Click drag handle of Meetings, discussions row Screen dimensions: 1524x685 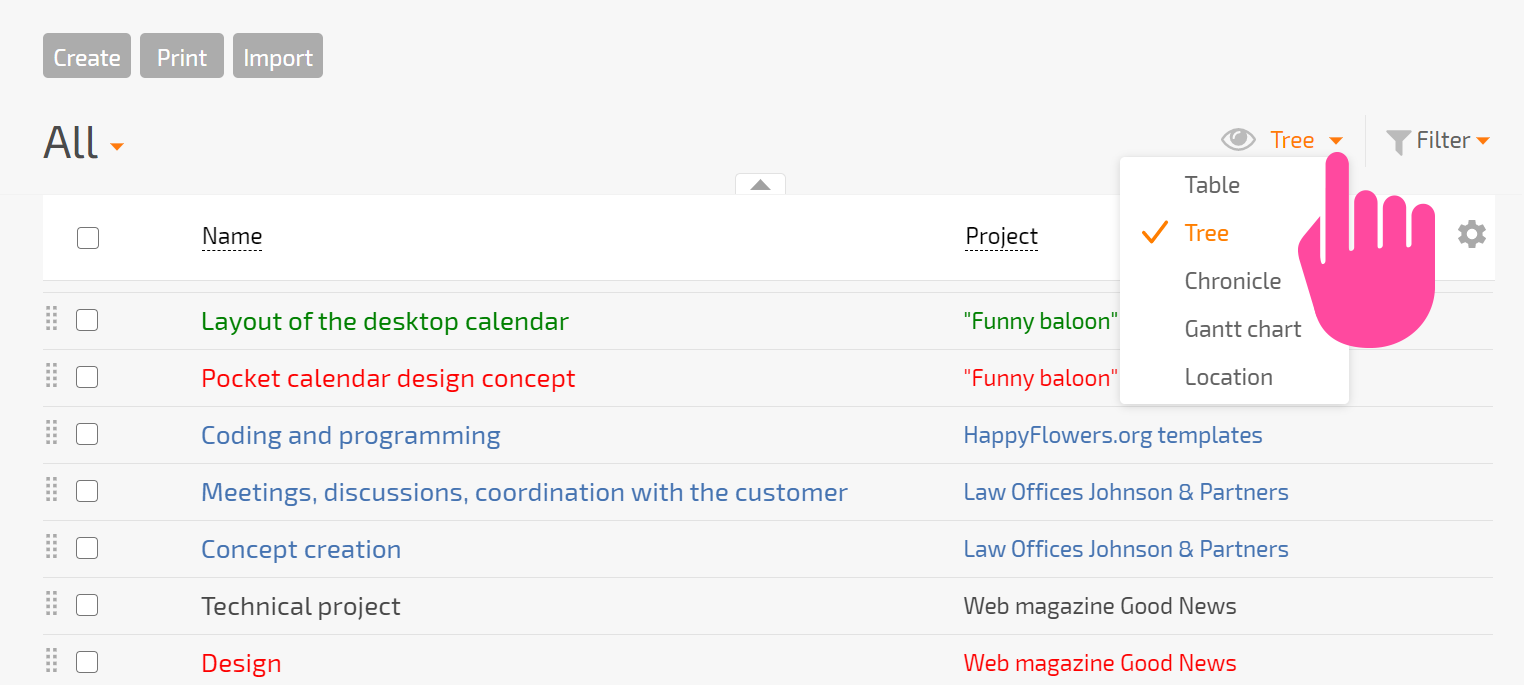coord(52,490)
